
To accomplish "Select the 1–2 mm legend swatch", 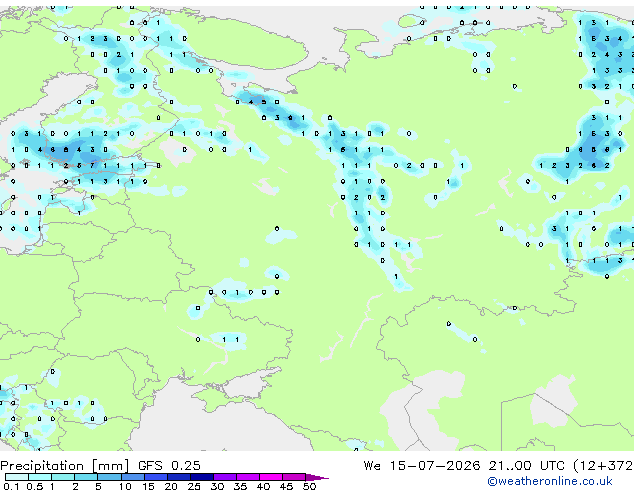I will tap(63, 477).
